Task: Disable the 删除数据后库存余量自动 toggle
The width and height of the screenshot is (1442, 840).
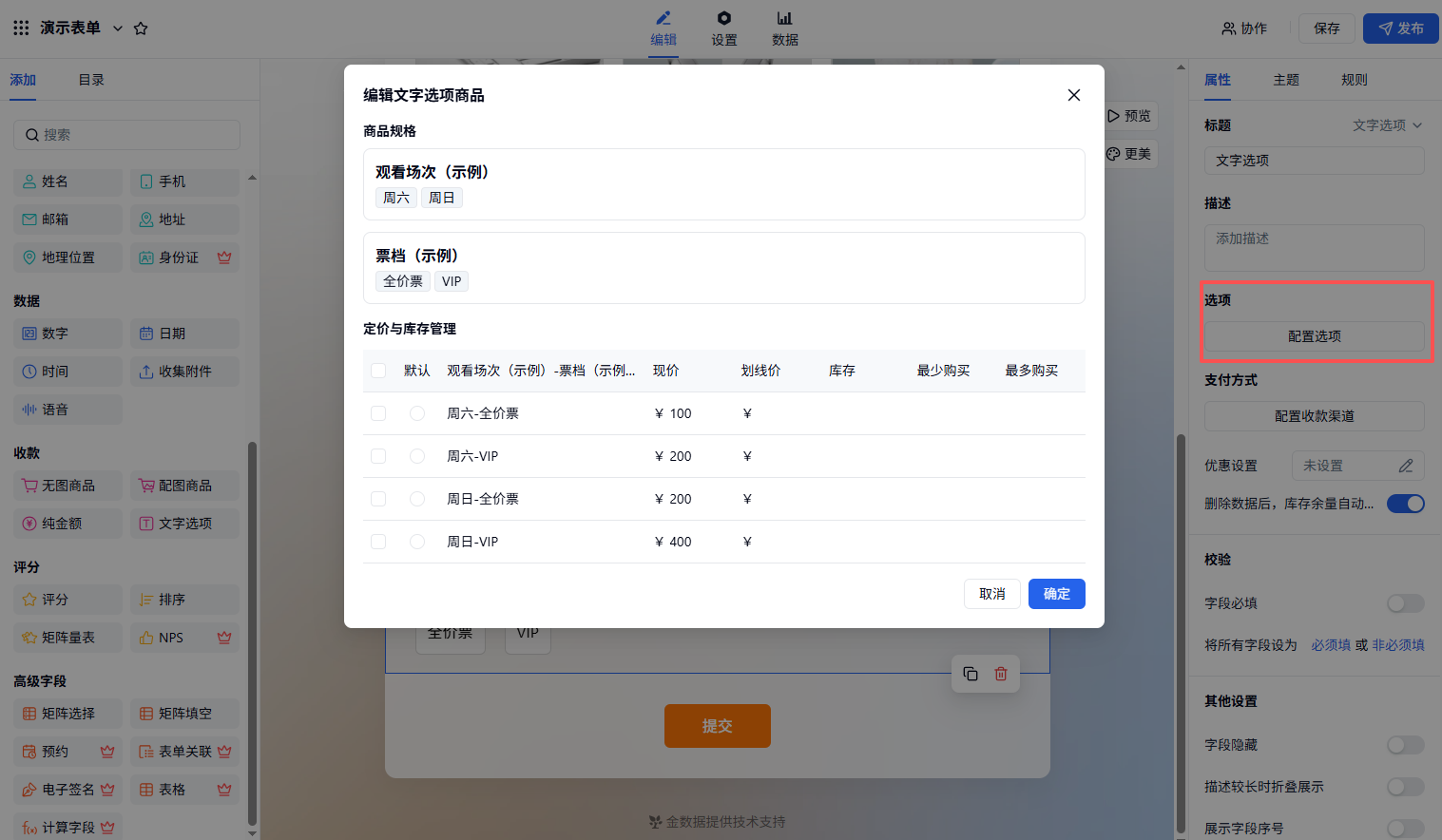Action: [x=1405, y=504]
